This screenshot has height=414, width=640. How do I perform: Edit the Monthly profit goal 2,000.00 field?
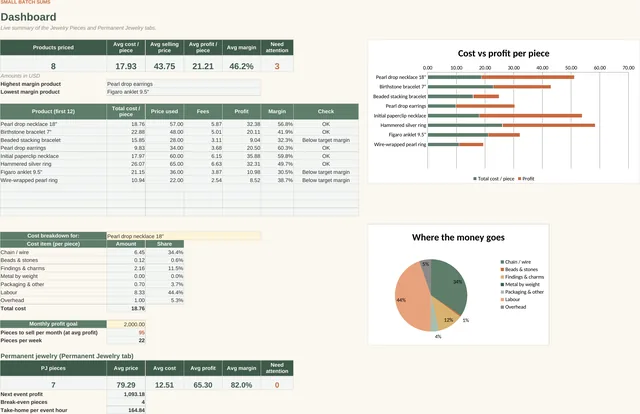pos(126,324)
